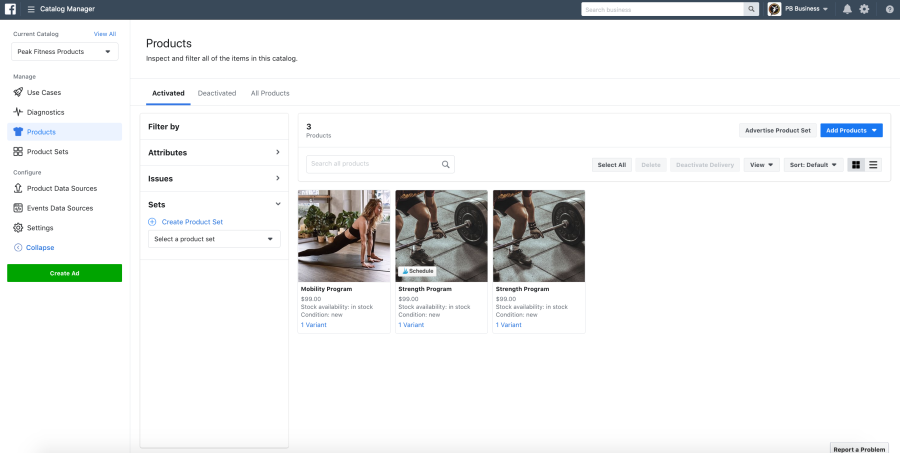Click the search magnifier button in top bar
Viewport: 900px width, 453px height.
751,9
